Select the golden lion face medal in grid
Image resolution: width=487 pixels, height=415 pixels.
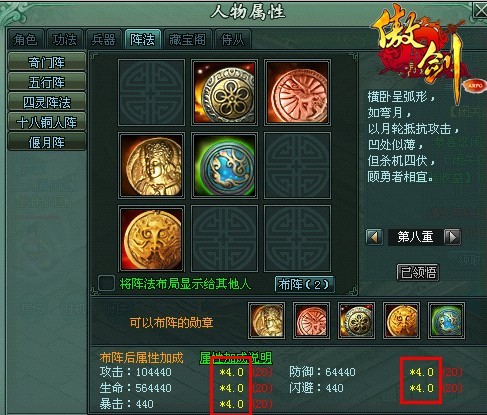pos(151,239)
